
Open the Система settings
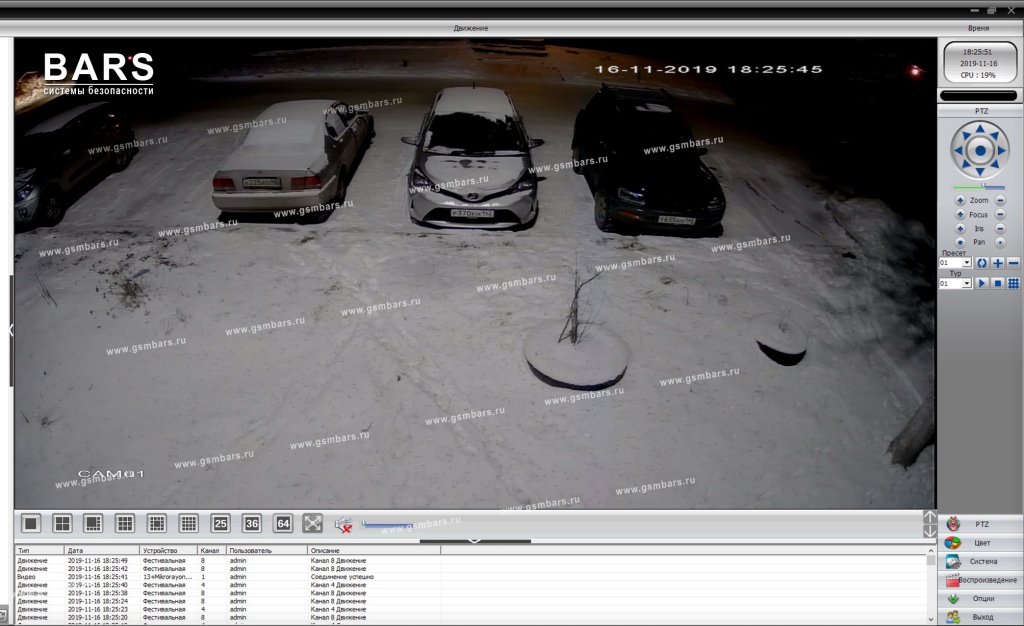coord(981,561)
